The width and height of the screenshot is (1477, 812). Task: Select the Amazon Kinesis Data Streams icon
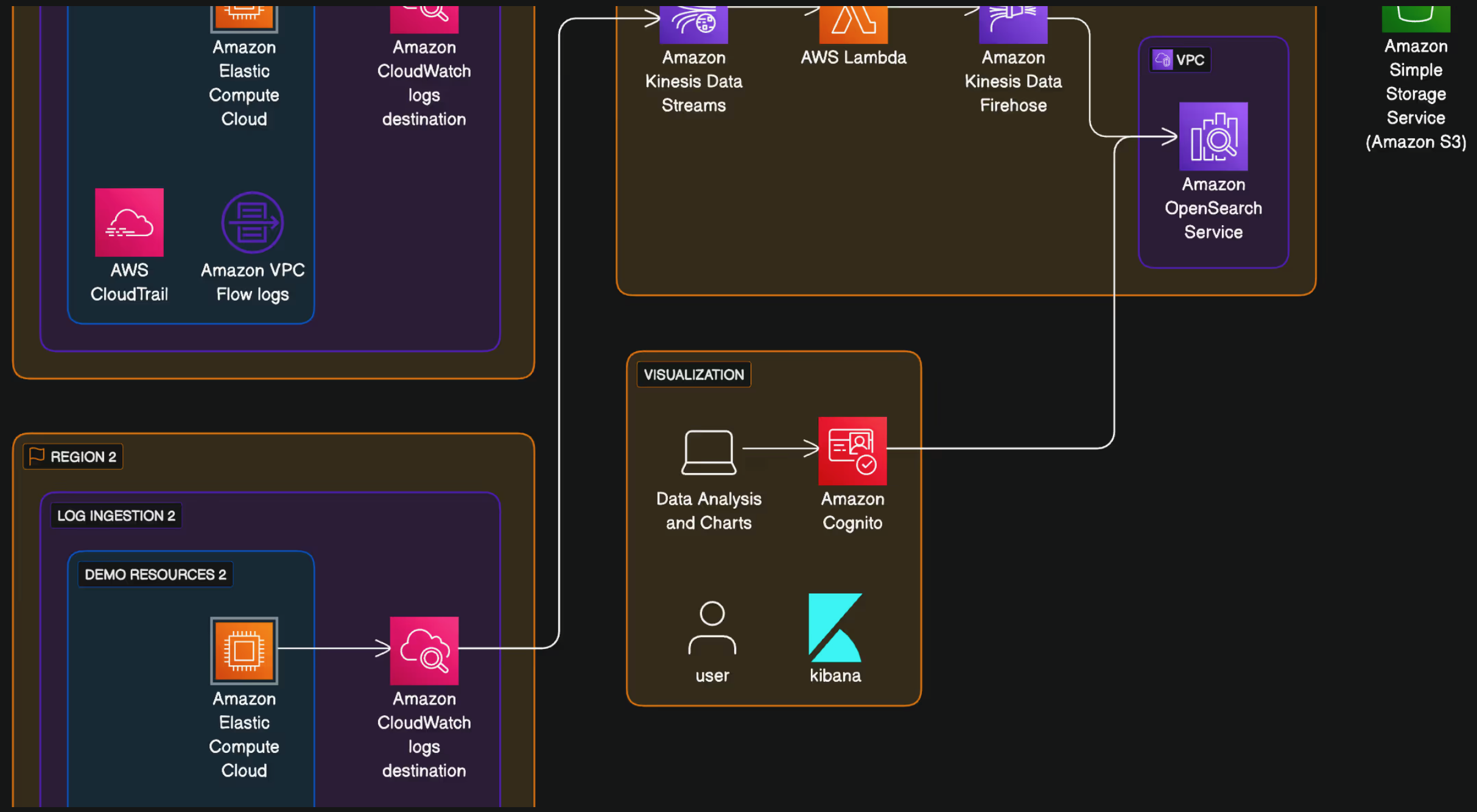(694, 24)
